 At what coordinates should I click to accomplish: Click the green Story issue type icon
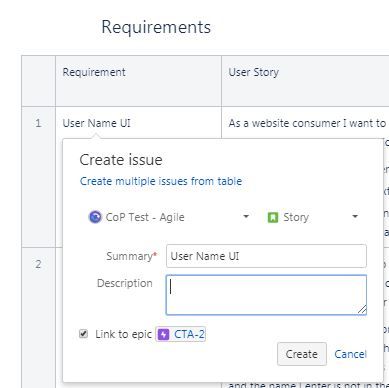coord(273,217)
